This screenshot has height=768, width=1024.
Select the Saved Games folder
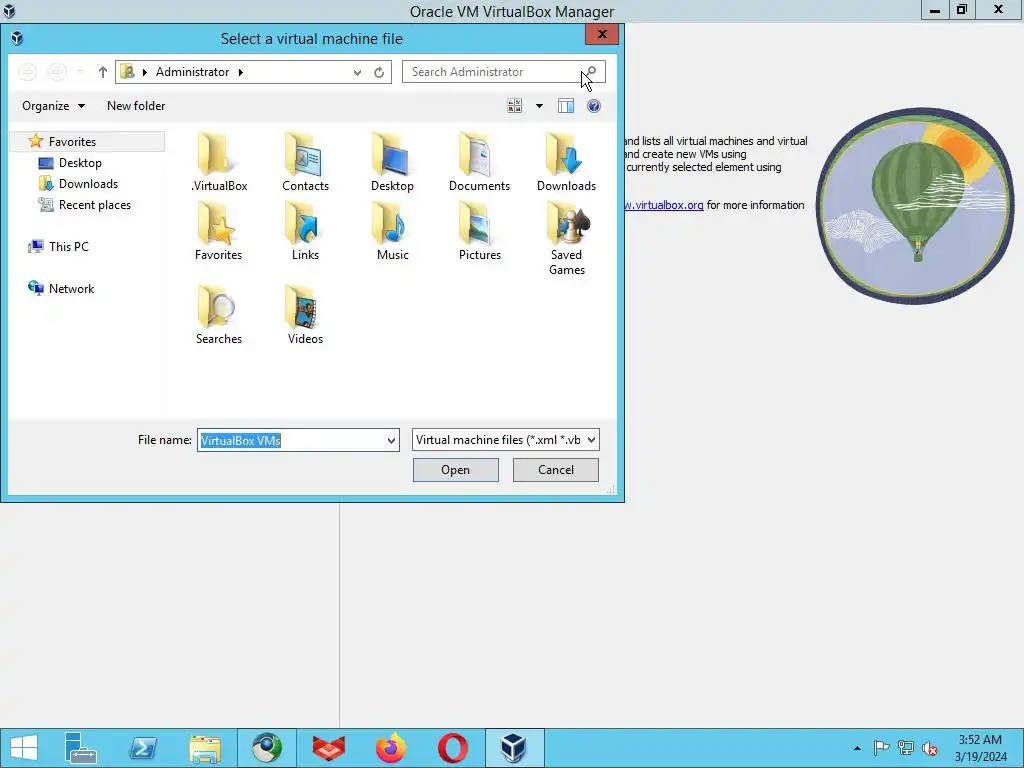566,238
